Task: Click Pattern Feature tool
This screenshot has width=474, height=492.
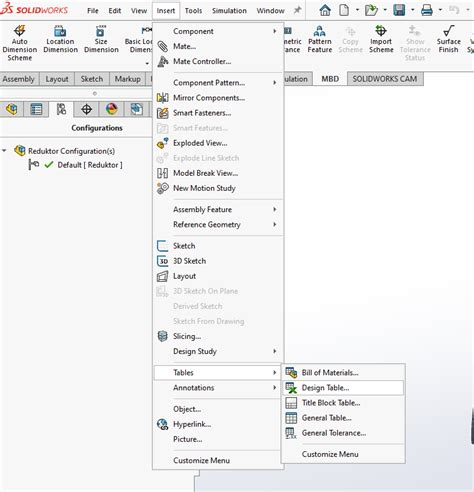Action: pos(320,39)
